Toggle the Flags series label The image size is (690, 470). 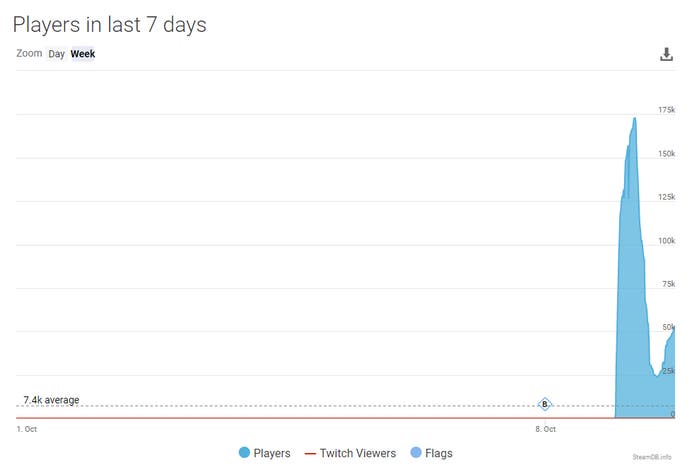439,453
